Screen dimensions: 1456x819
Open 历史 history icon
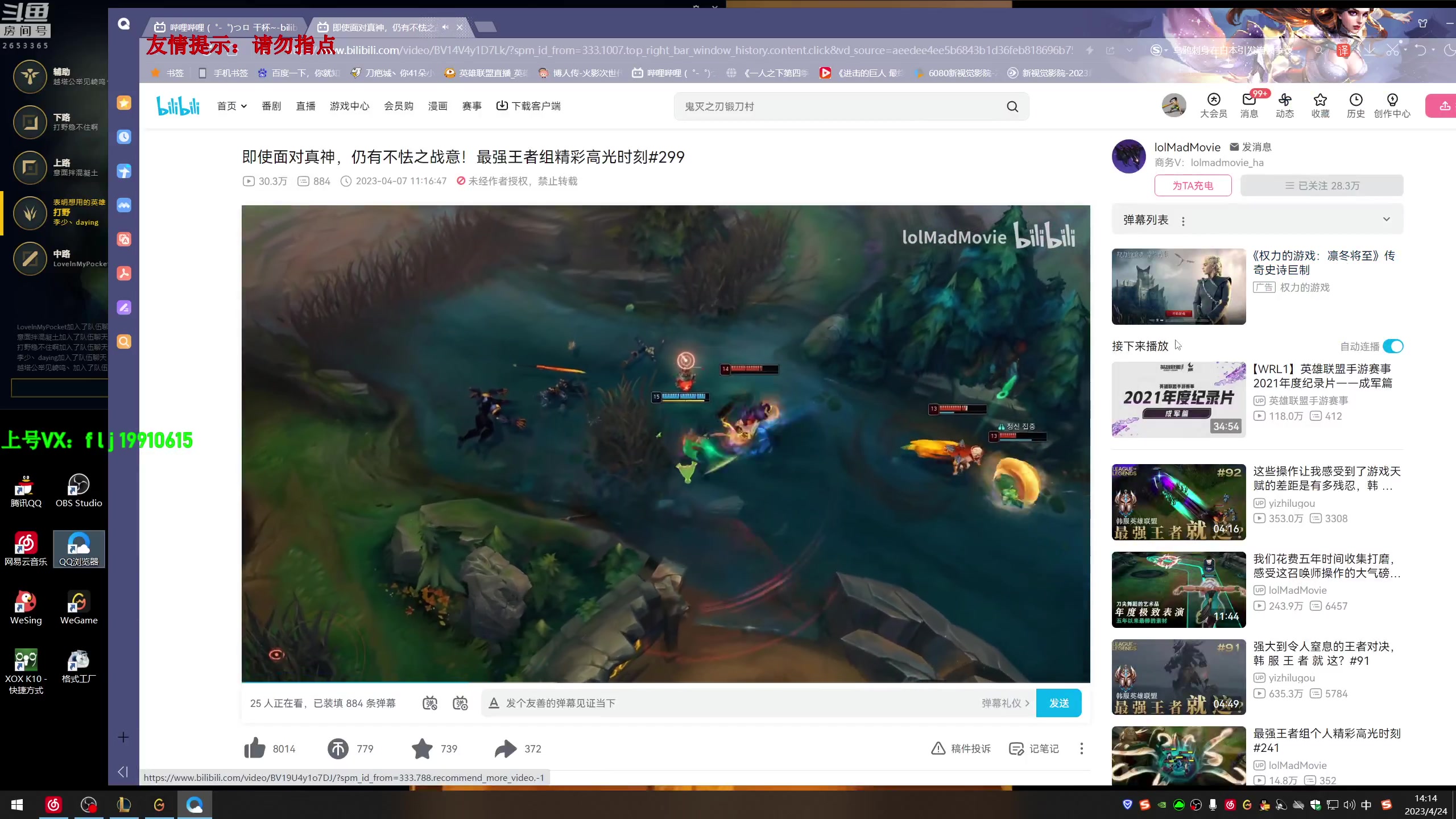[1356, 106]
